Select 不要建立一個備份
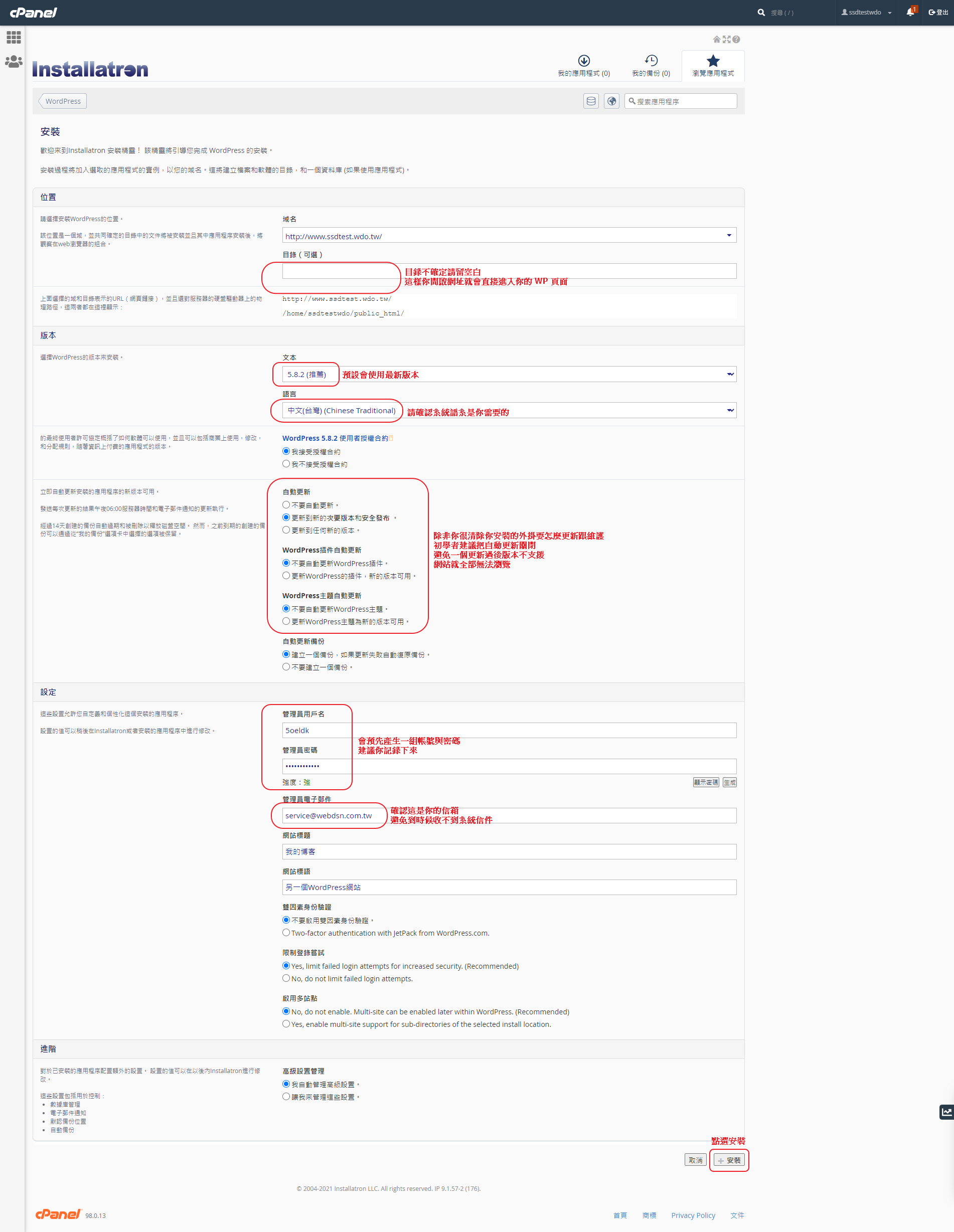Screen dimensions: 954x1232 286,667
